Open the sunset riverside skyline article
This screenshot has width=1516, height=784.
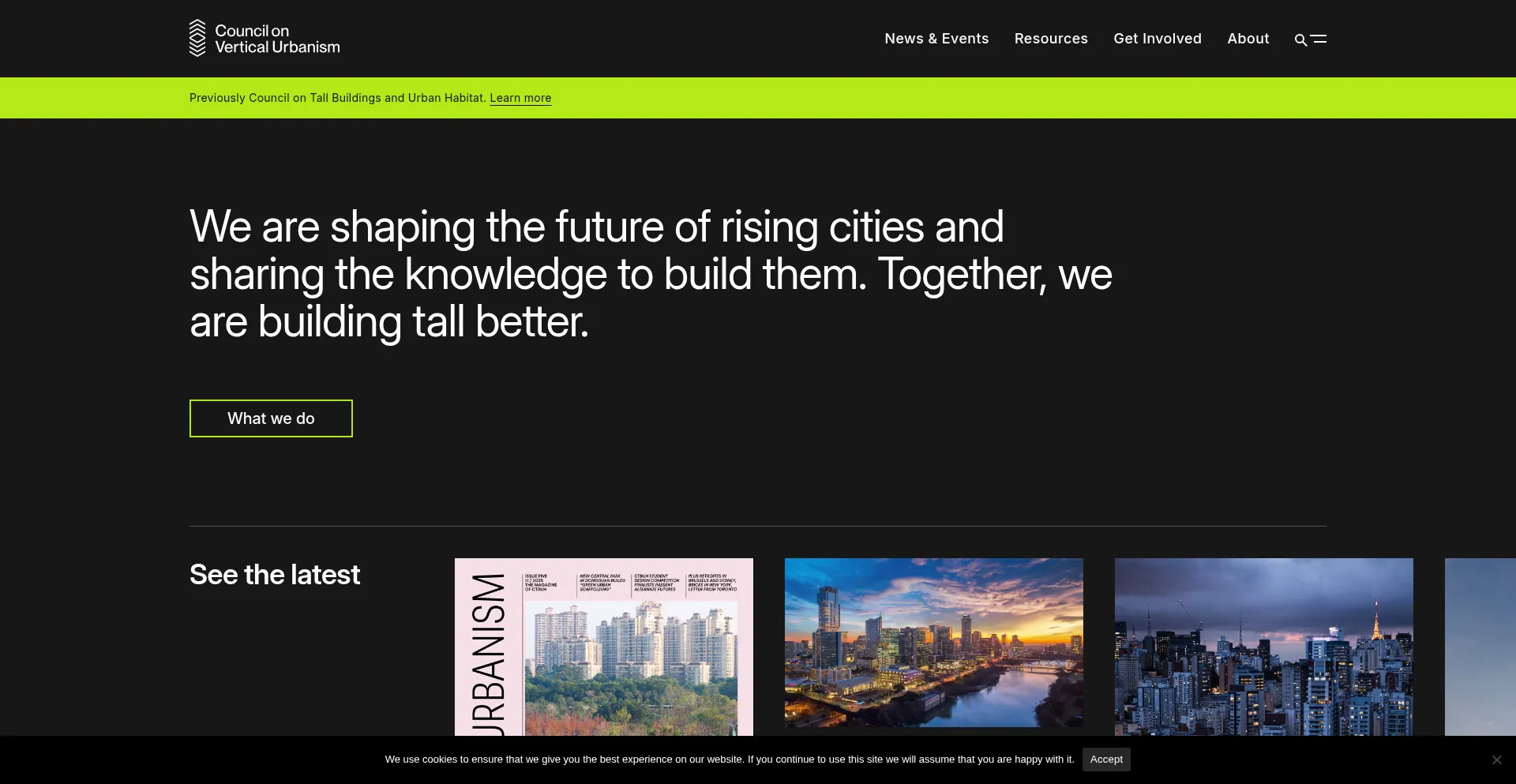click(933, 643)
